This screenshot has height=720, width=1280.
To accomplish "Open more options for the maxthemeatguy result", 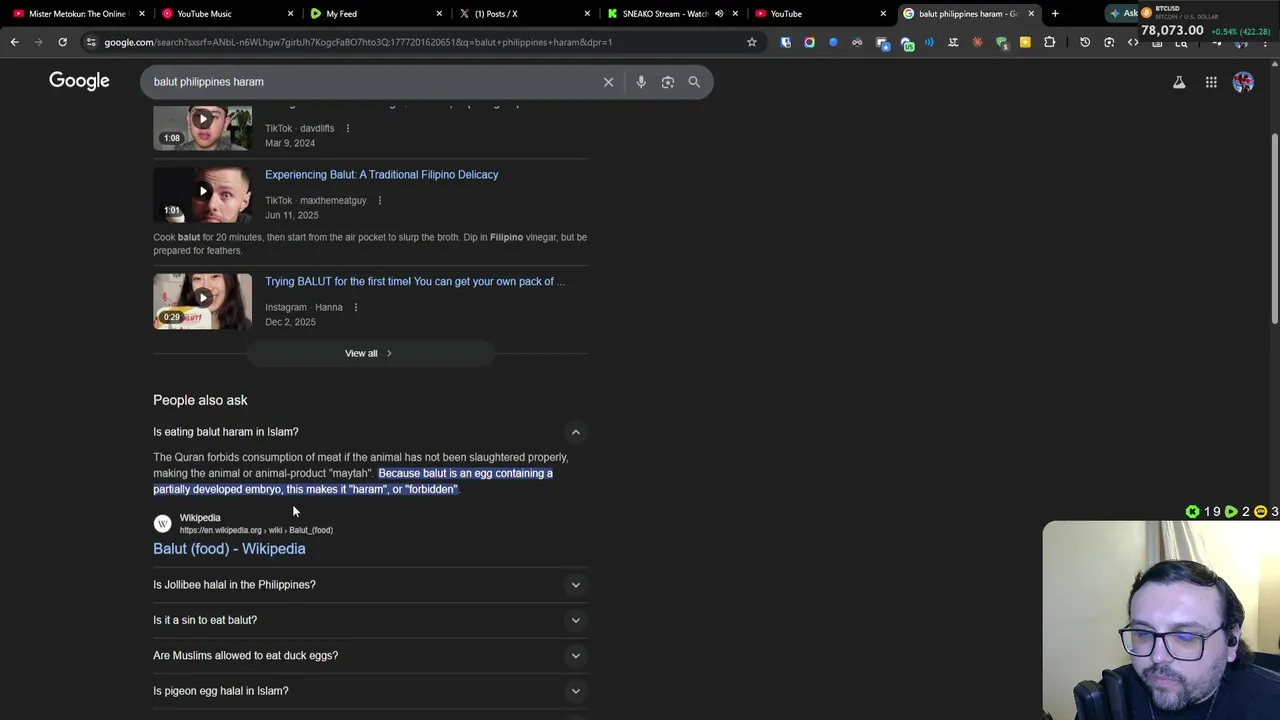I will (380, 200).
